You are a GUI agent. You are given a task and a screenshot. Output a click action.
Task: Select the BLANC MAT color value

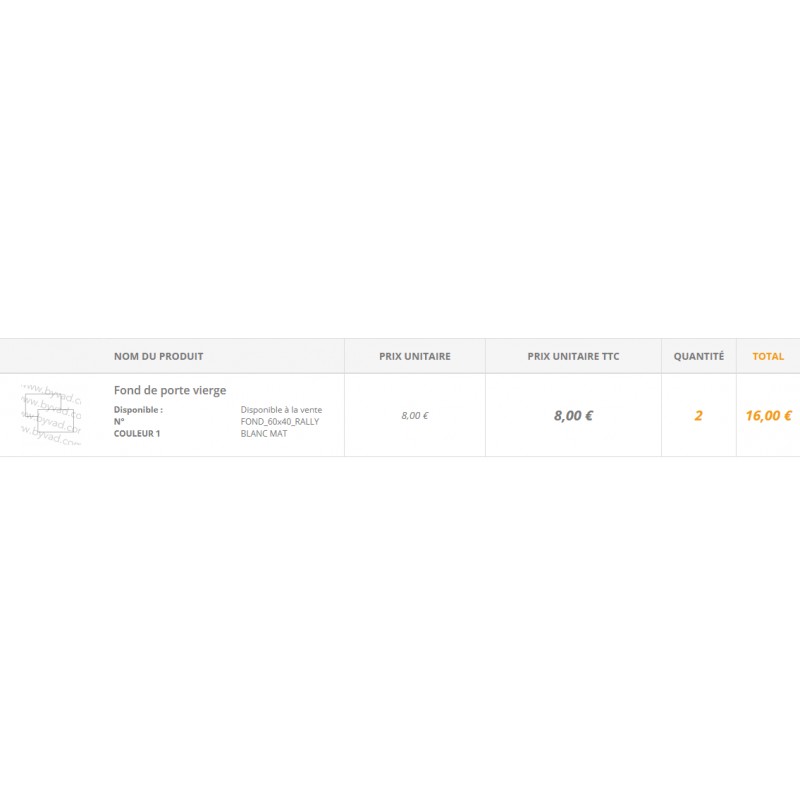[x=264, y=433]
